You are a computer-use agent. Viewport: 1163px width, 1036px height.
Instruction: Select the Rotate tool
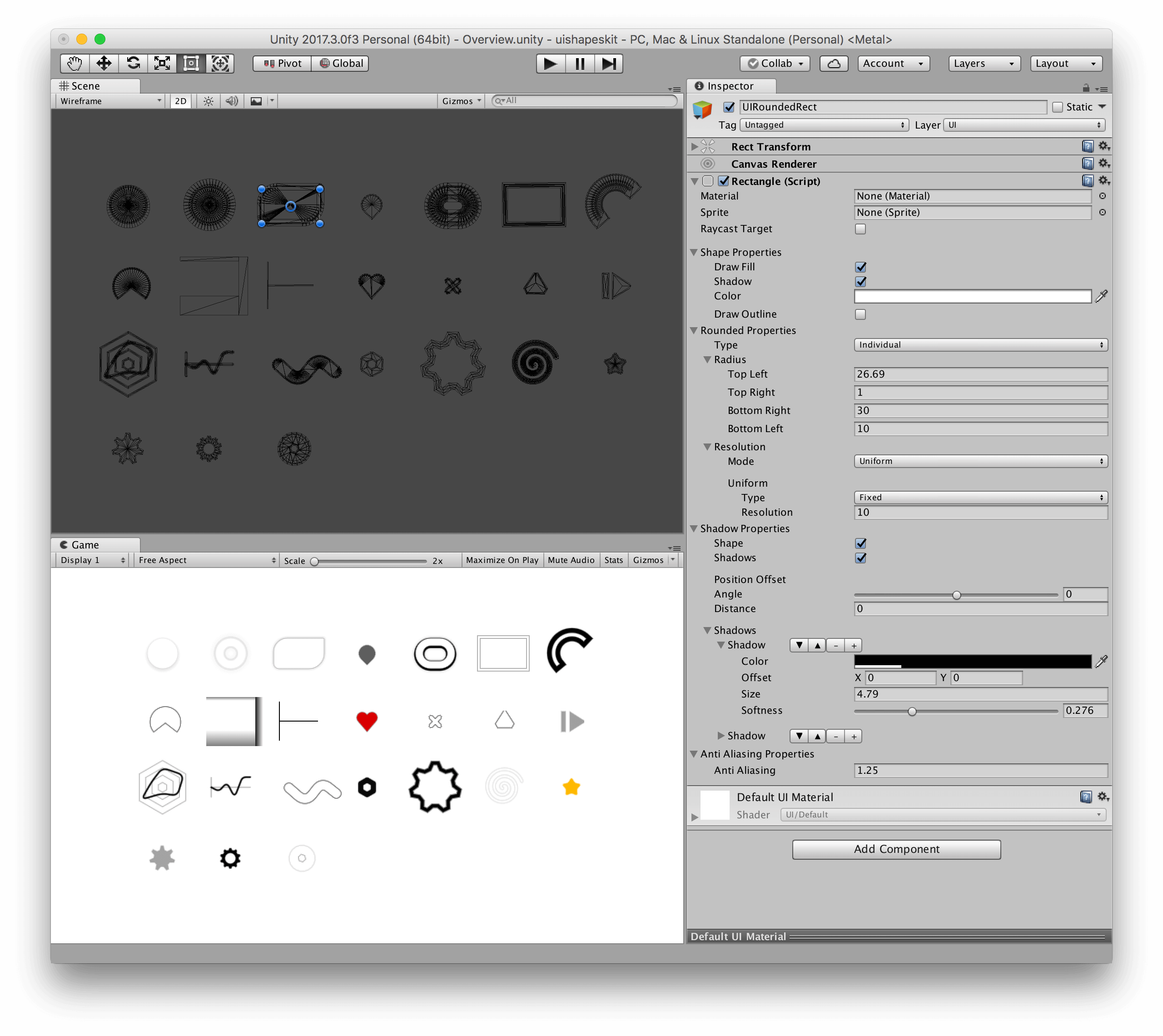click(x=133, y=63)
